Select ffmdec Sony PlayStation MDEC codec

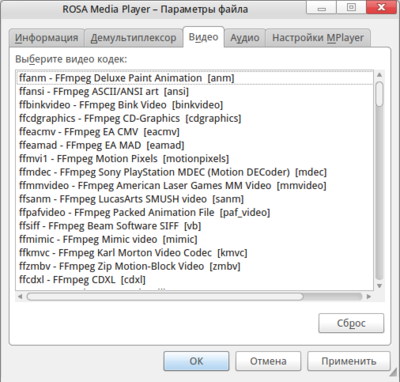(x=195, y=172)
